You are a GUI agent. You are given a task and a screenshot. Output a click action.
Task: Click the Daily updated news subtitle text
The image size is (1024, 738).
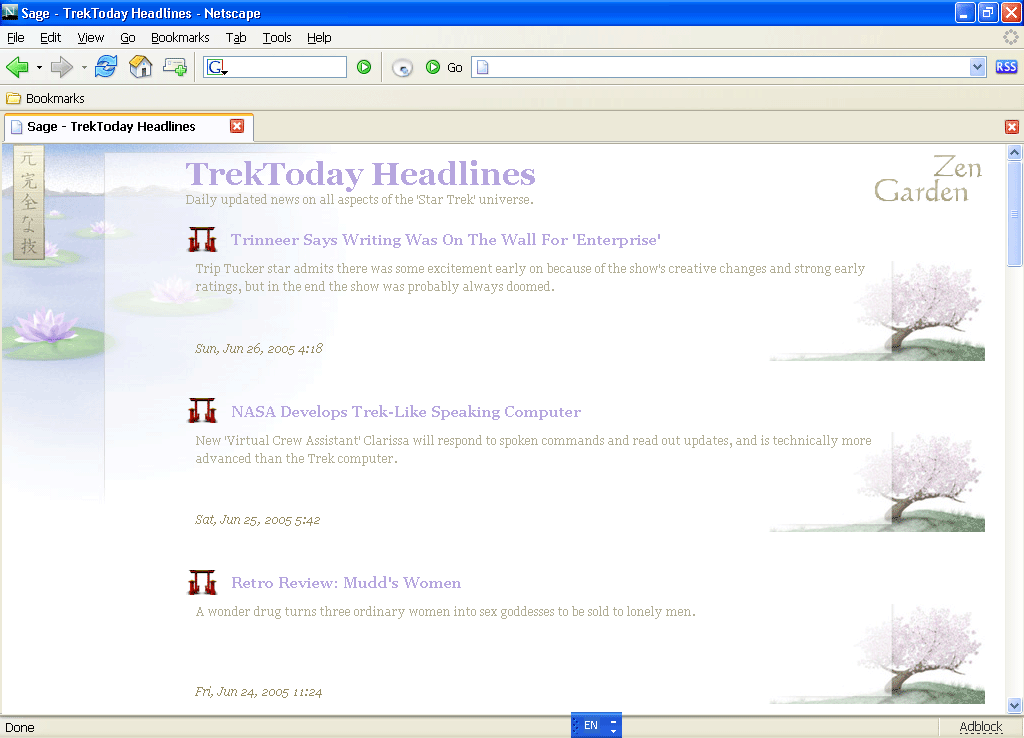click(359, 200)
